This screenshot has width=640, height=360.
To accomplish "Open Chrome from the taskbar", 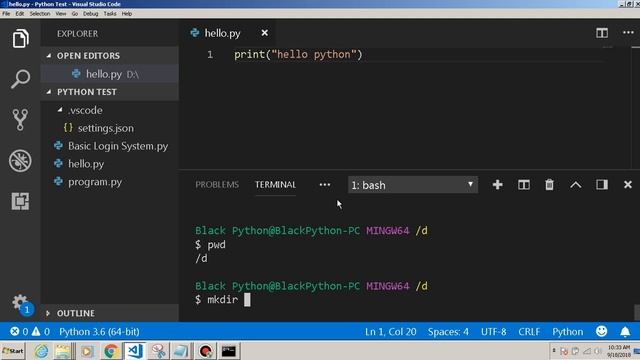I will 111,351.
